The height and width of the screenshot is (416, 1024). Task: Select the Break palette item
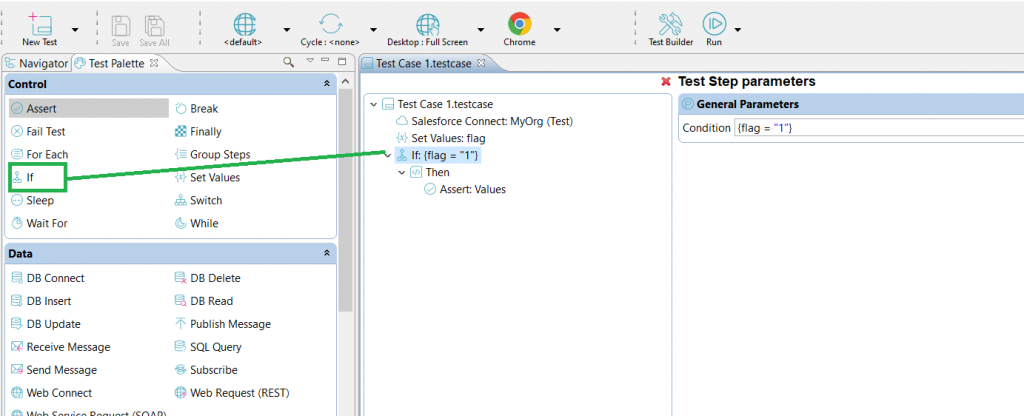pos(197,108)
